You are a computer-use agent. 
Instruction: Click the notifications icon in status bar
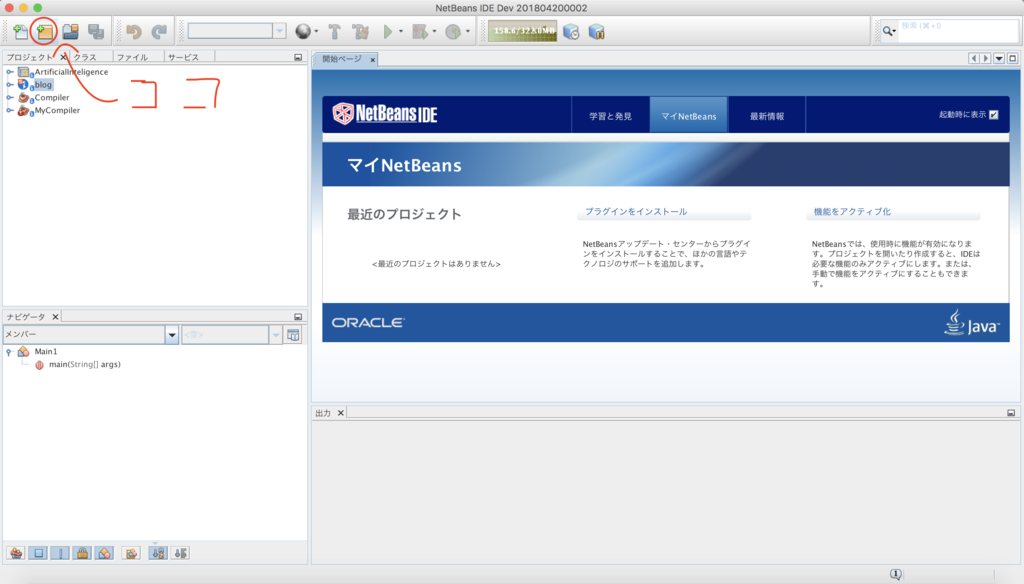coord(896,574)
